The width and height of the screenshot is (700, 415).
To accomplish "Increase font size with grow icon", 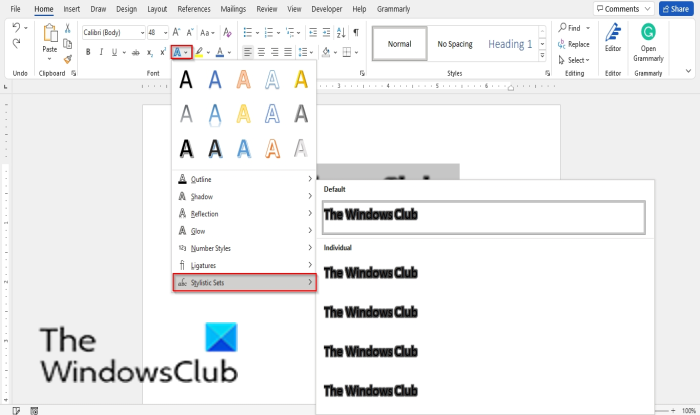I will [x=176, y=32].
